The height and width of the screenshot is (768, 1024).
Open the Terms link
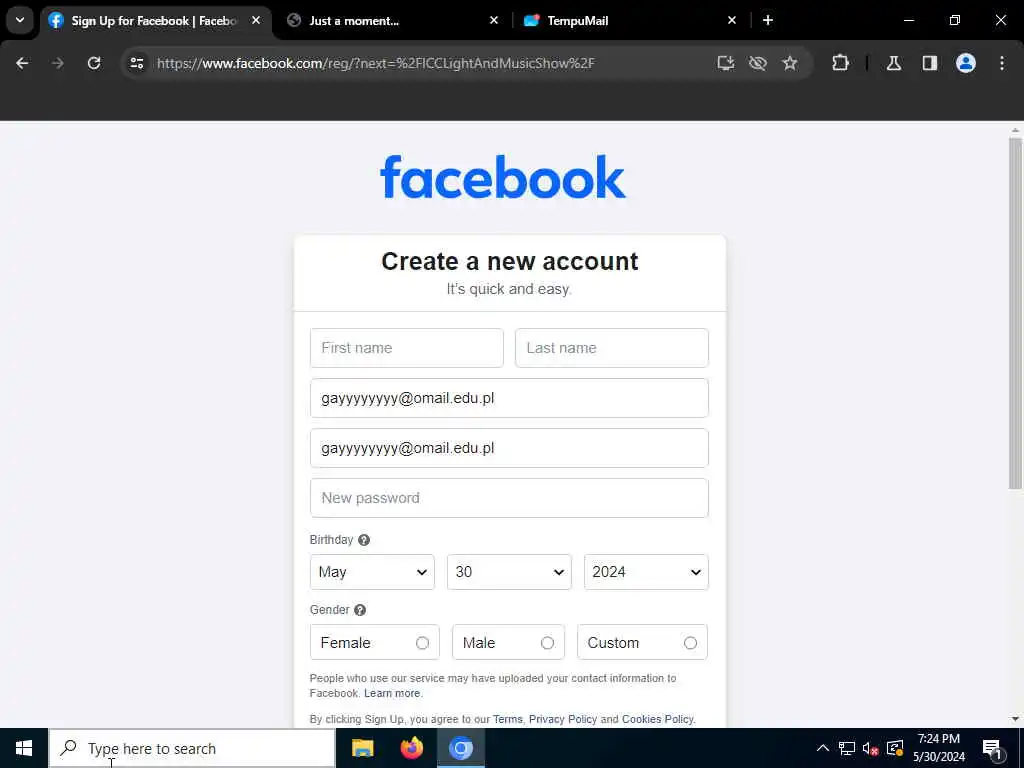[x=507, y=719]
